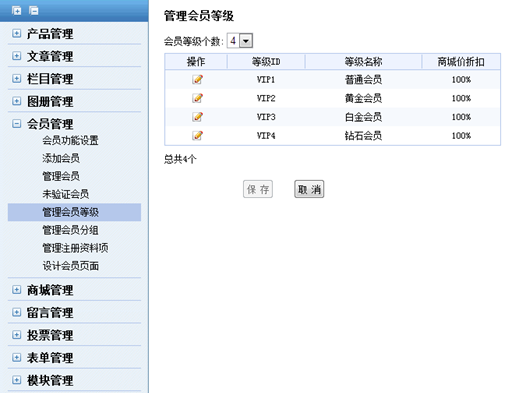Click the 表单管理 label
The width and height of the screenshot is (522, 393).
(x=50, y=358)
